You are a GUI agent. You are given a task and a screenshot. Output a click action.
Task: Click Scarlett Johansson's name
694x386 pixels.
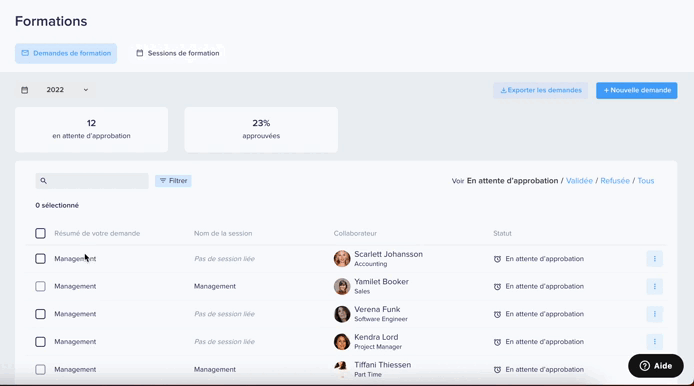(x=388, y=254)
